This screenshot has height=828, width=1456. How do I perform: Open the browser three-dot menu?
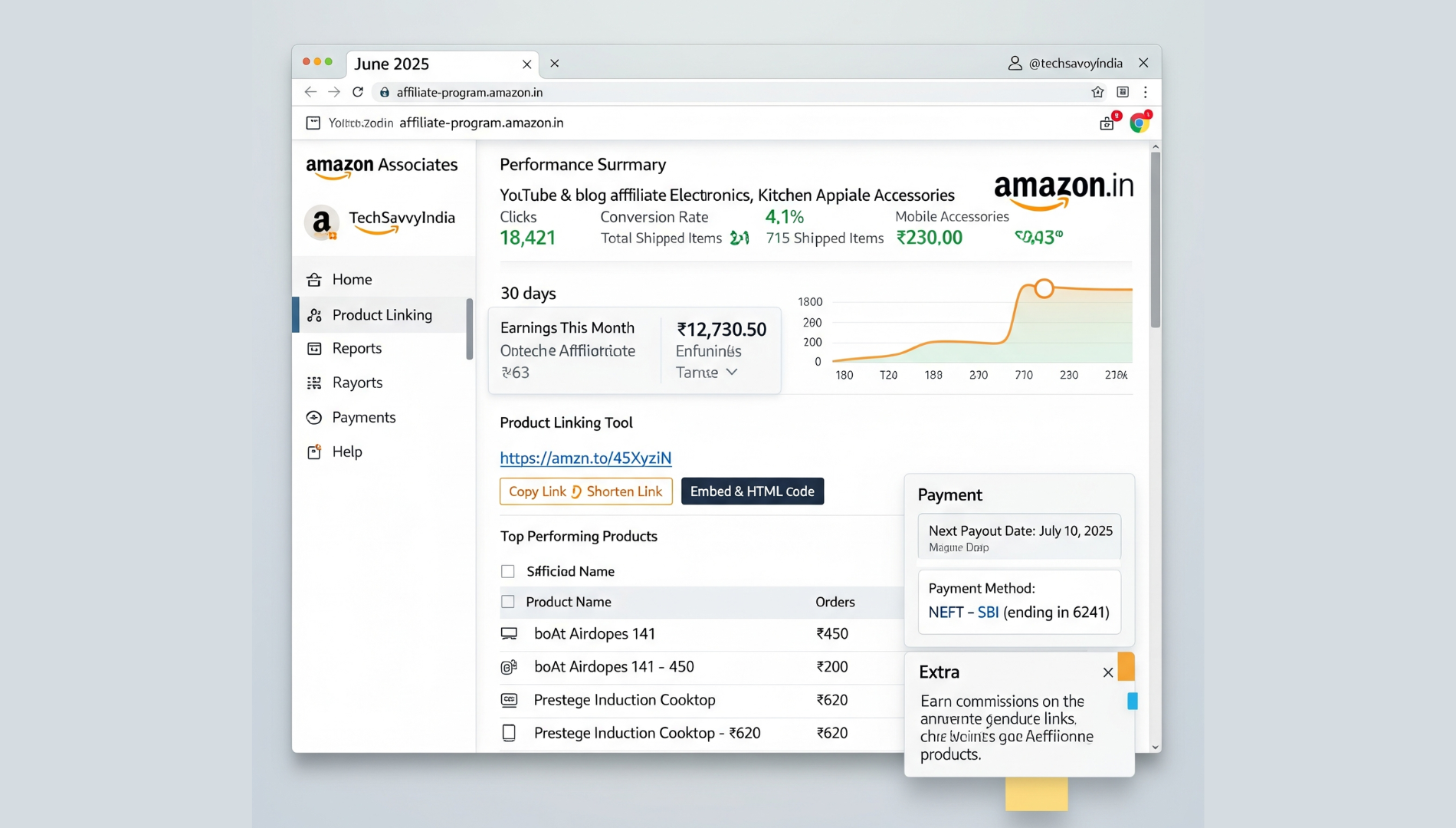pos(1146,92)
